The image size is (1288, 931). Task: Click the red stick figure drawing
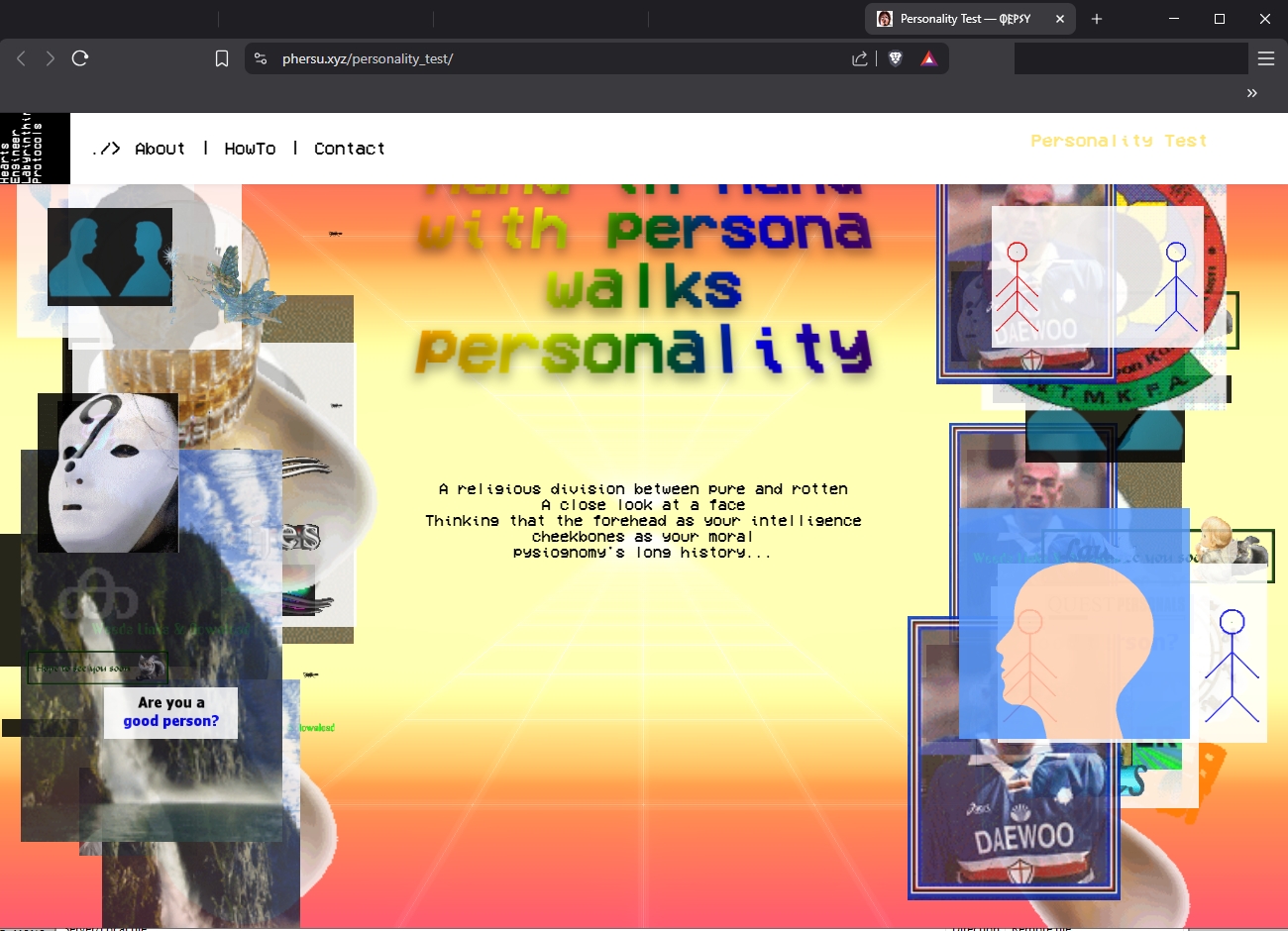(1018, 286)
